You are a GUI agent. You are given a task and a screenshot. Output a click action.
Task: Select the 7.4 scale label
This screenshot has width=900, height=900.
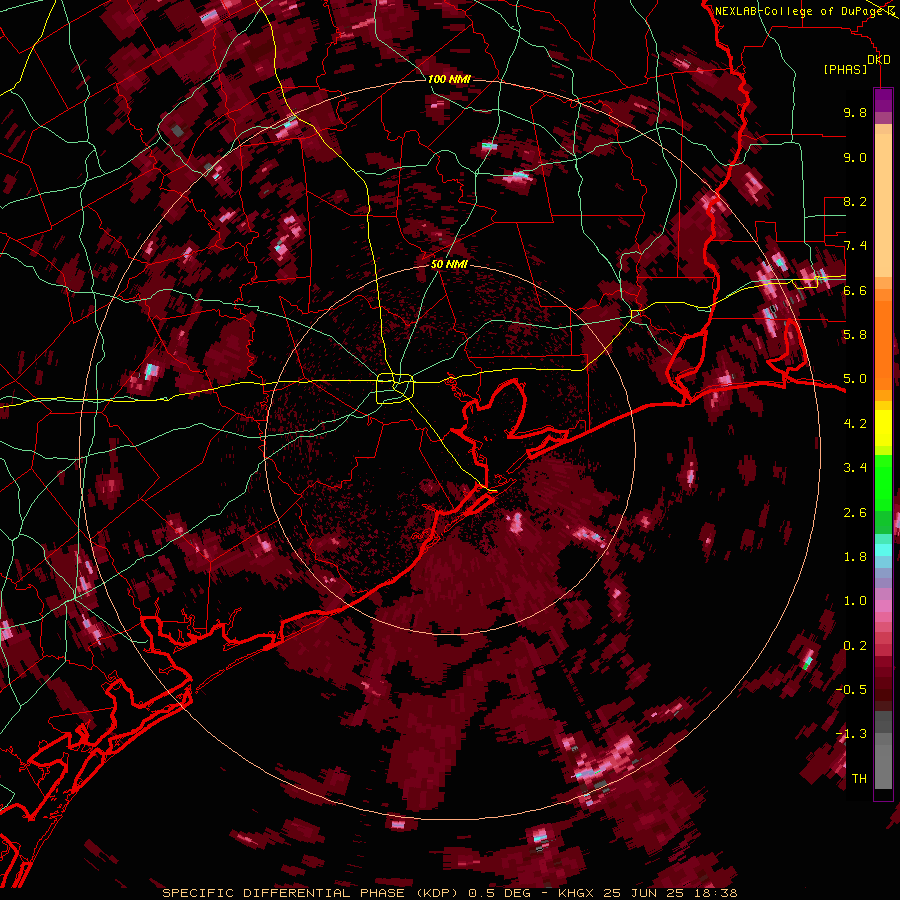tap(855, 246)
